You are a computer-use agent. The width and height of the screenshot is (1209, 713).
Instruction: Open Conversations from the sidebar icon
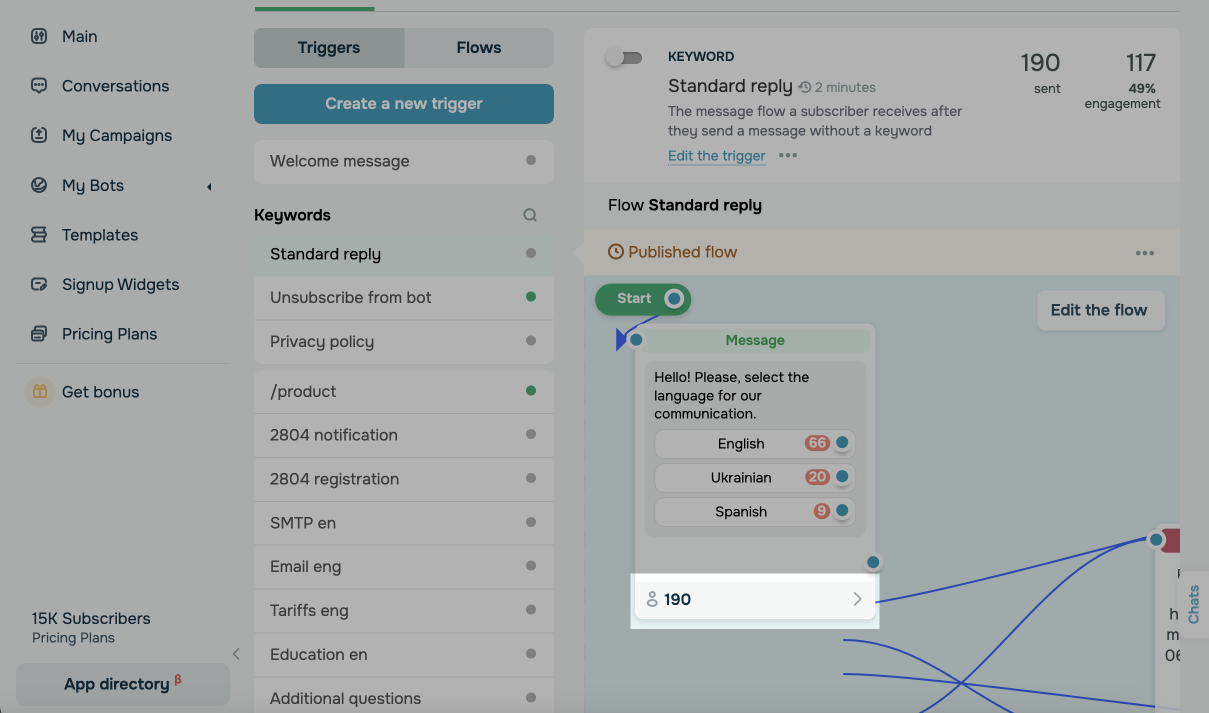[39, 86]
